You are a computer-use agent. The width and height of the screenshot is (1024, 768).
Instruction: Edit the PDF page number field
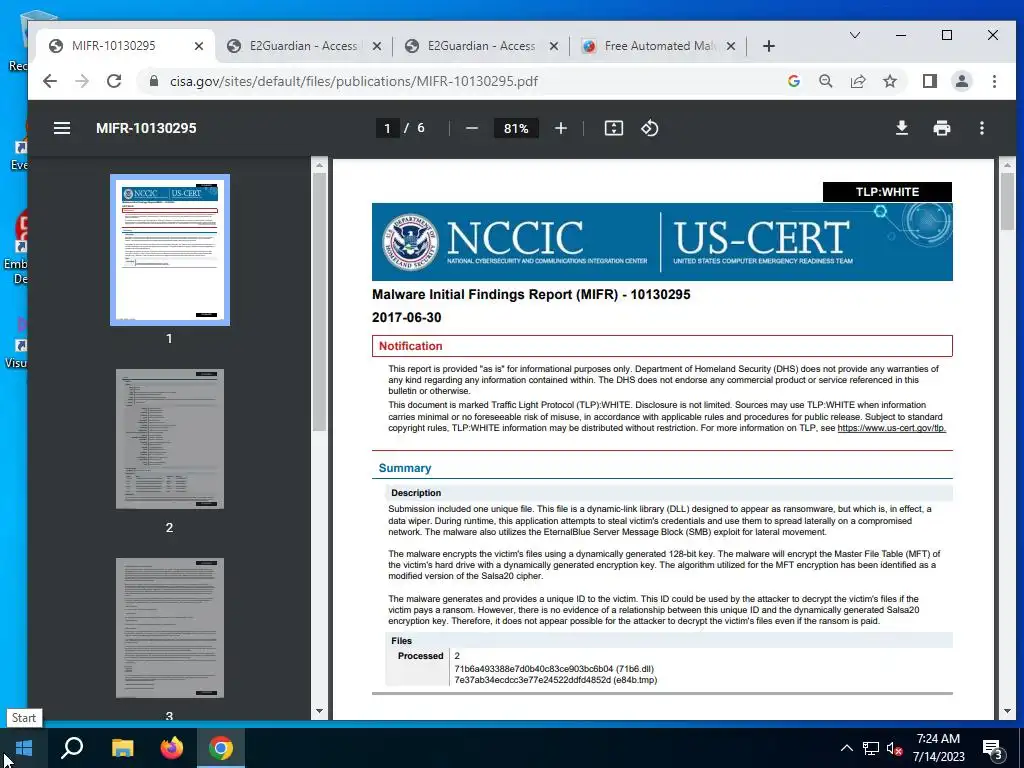tap(387, 128)
